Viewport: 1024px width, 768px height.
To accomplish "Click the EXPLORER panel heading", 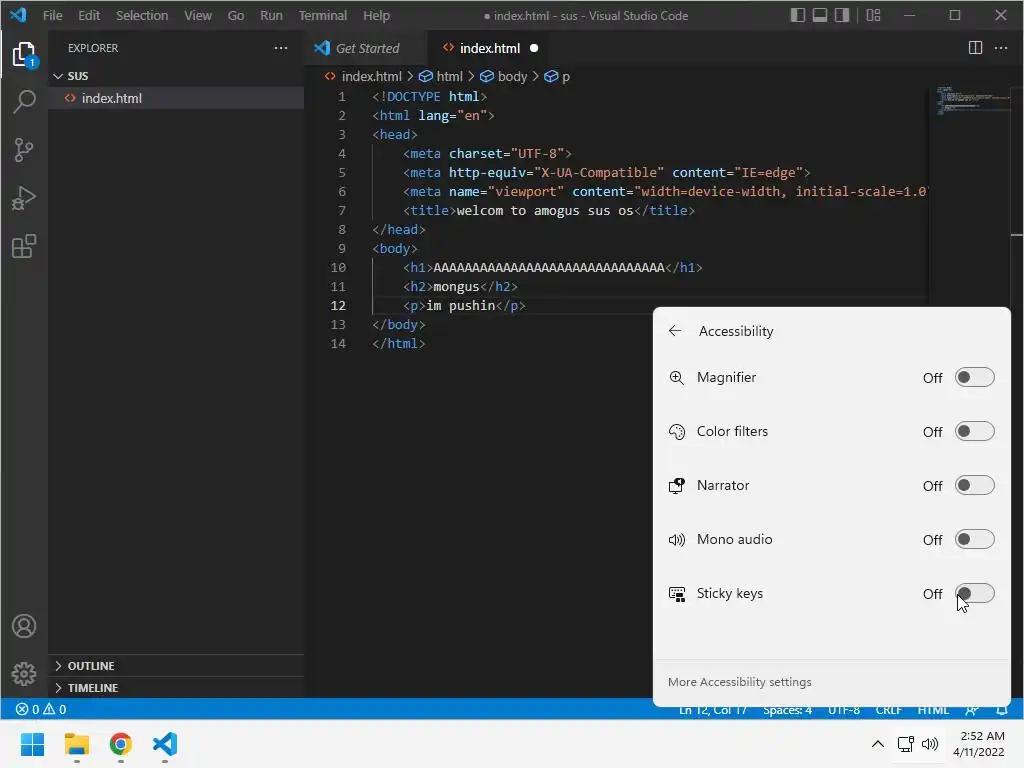I will pos(93,48).
